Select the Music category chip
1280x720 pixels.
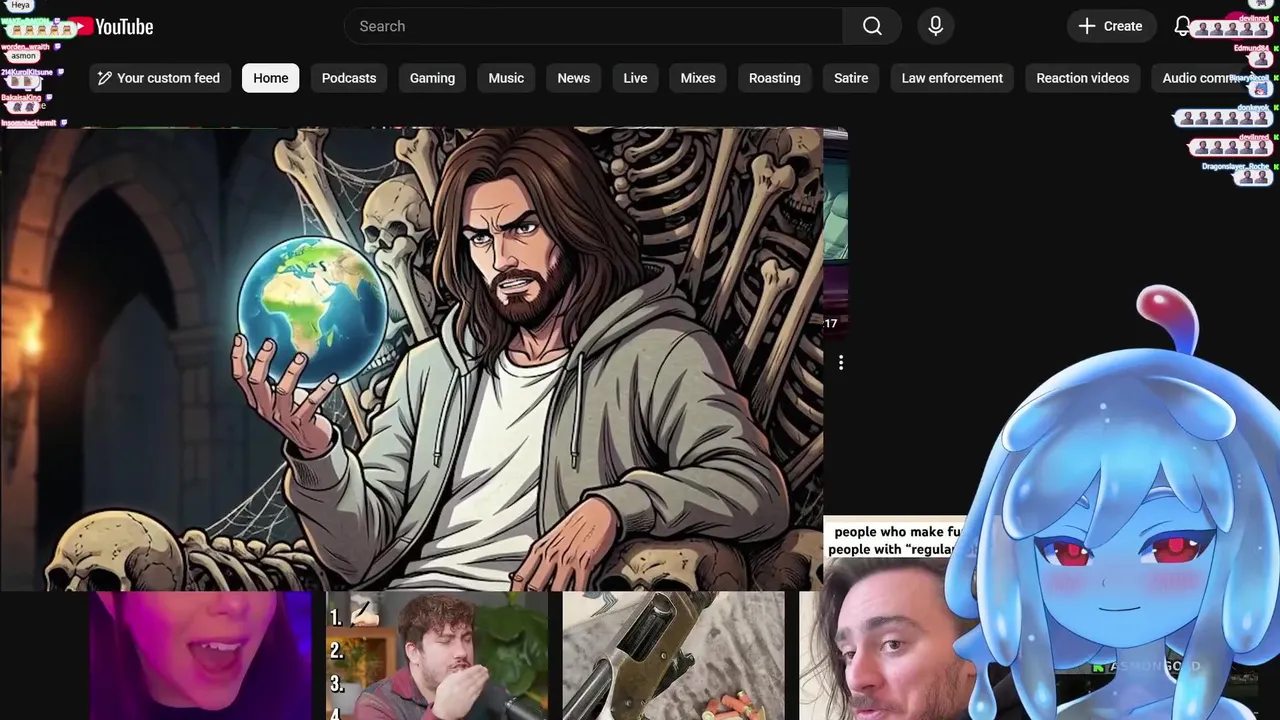pyautogui.click(x=506, y=78)
